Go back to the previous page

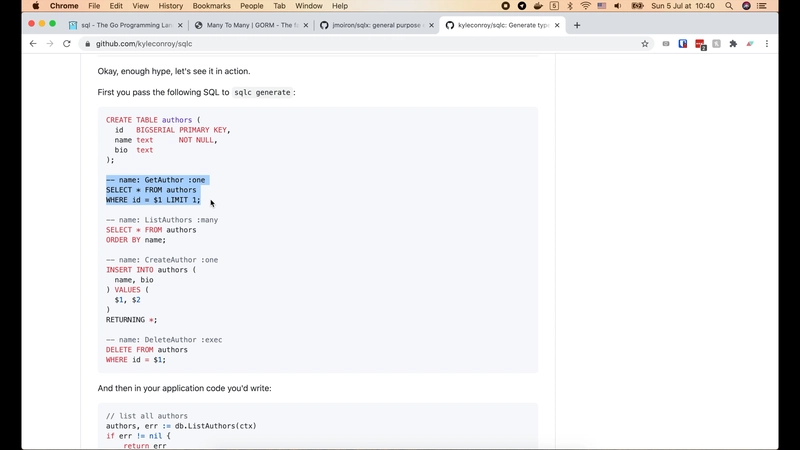pos(33,44)
